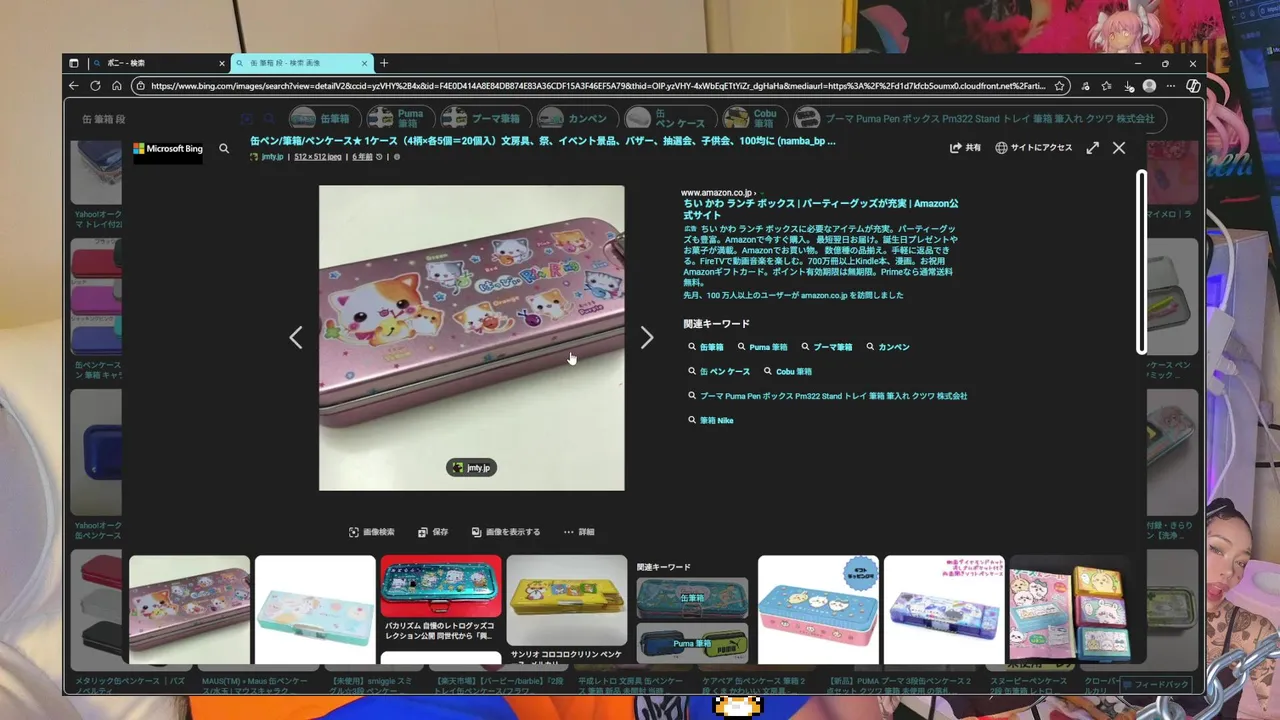Search related keyword Puma 筆箱 in side panel
Screen dimensions: 1280x720
pos(762,347)
